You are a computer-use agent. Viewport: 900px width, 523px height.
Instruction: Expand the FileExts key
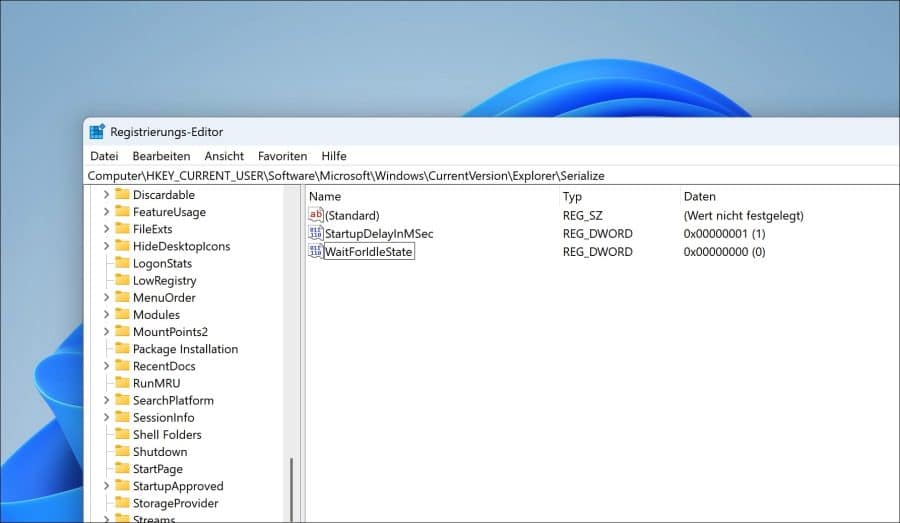(106, 229)
